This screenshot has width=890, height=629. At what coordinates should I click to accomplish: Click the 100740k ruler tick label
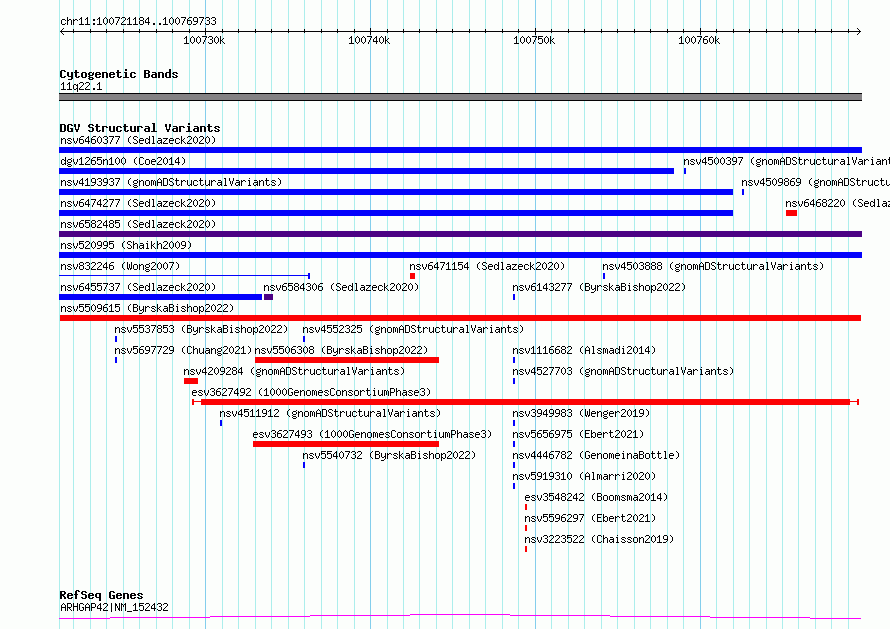pos(369,40)
